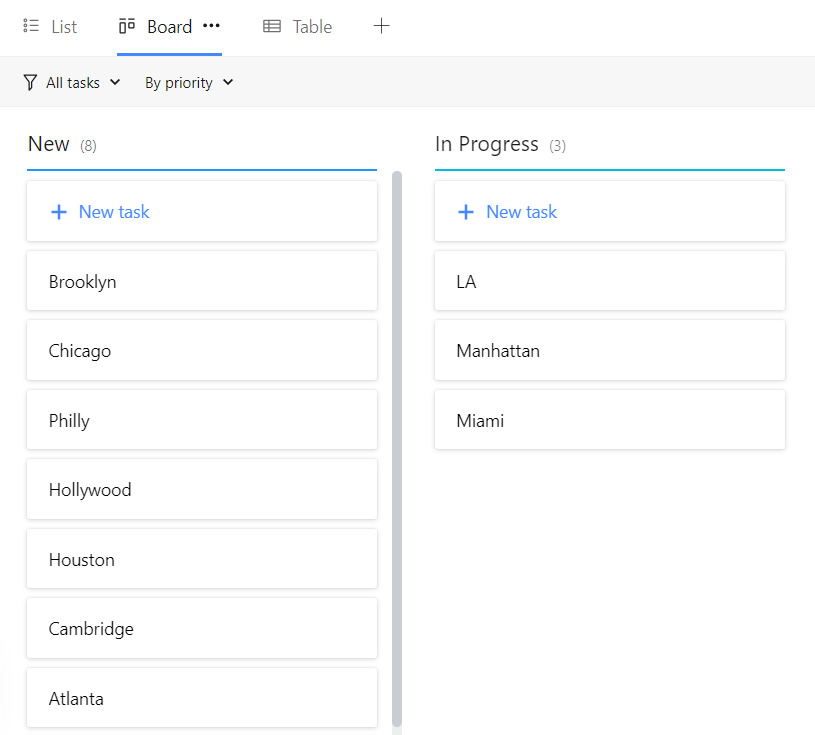The height and width of the screenshot is (735, 815).
Task: Click the Table view grid icon
Action: [272, 26]
